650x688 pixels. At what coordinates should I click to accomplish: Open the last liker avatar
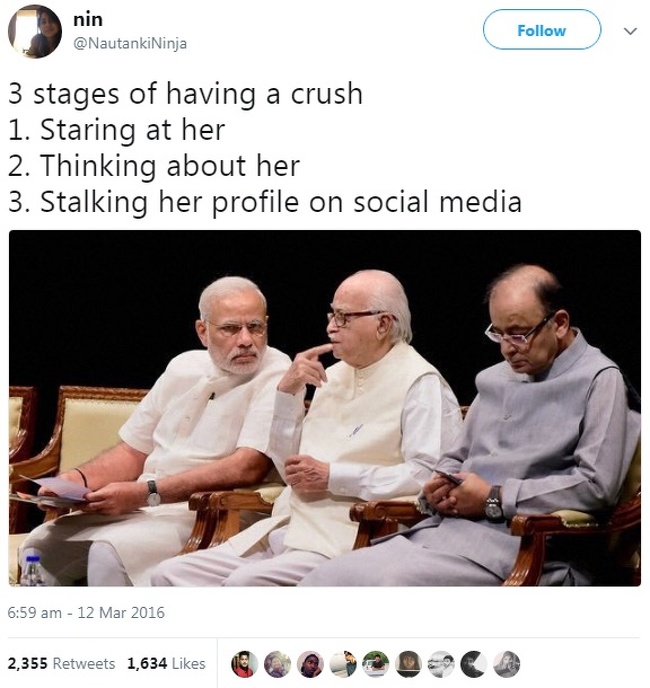point(507,664)
